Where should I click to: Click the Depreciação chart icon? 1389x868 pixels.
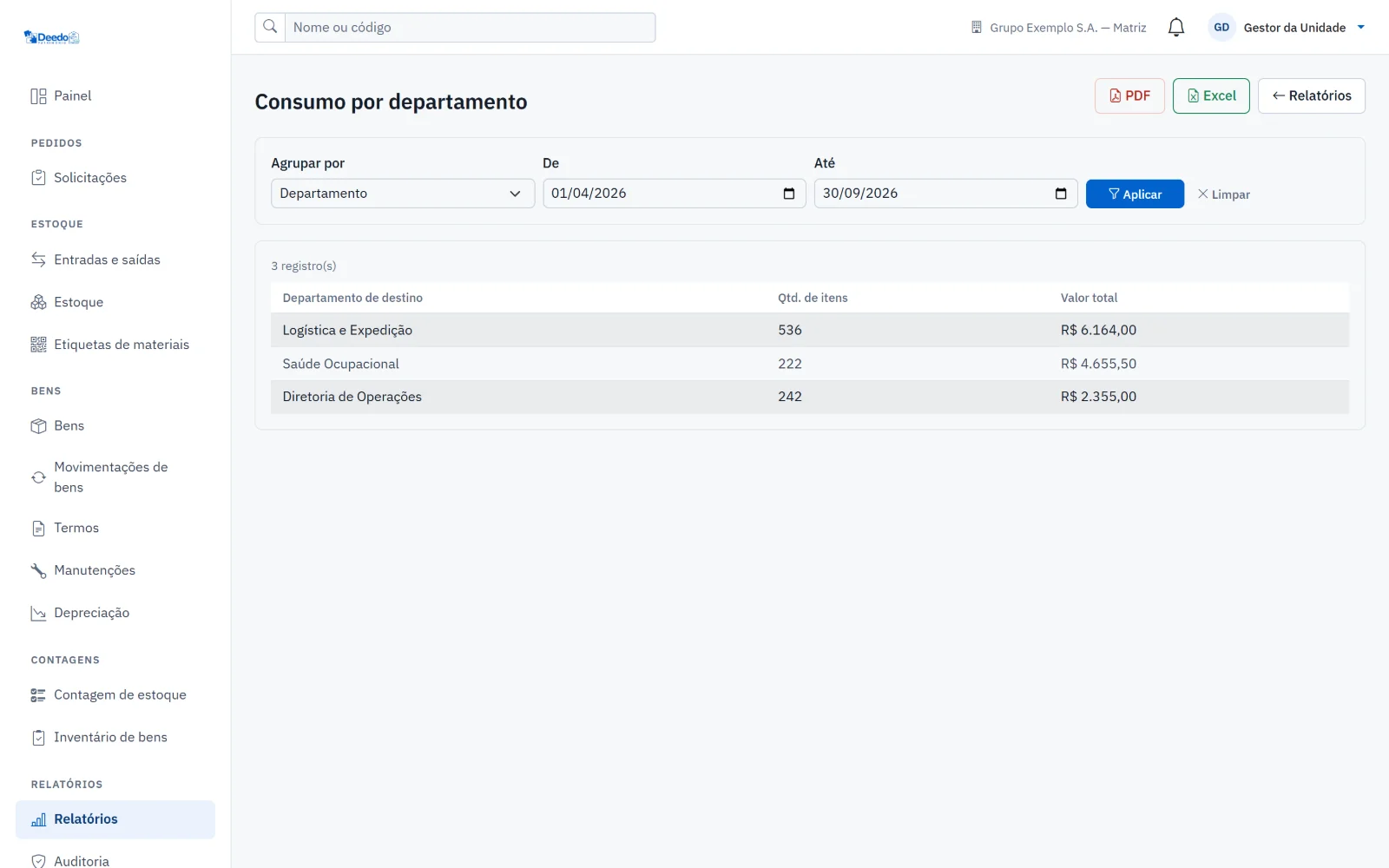coord(38,613)
